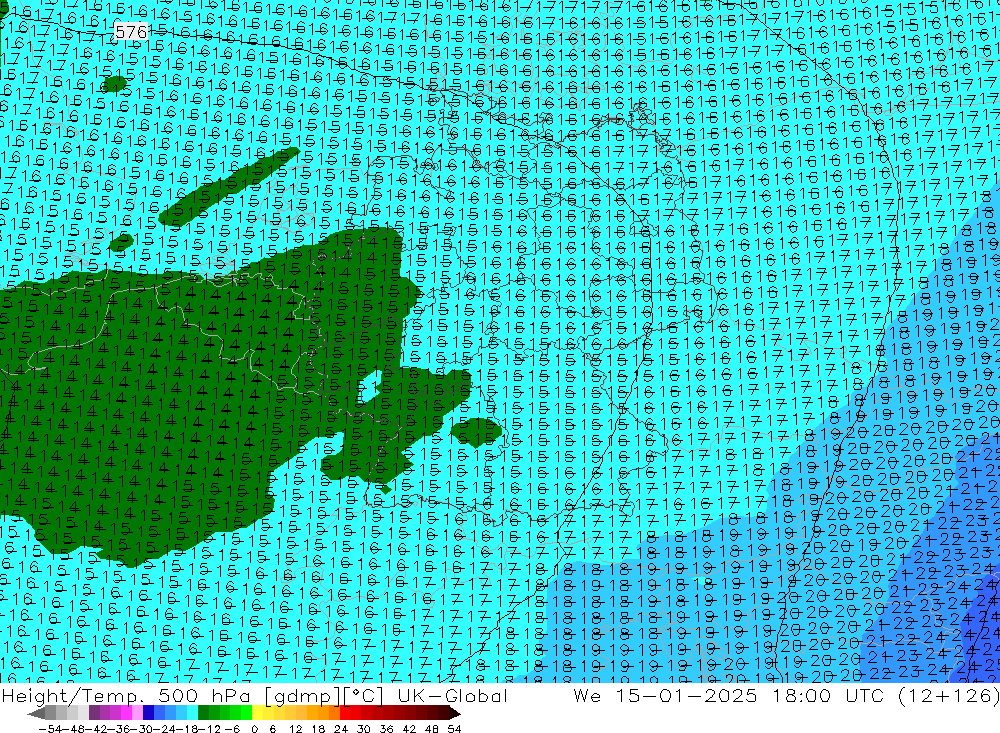Click the '42' legend scale value

click(409, 729)
